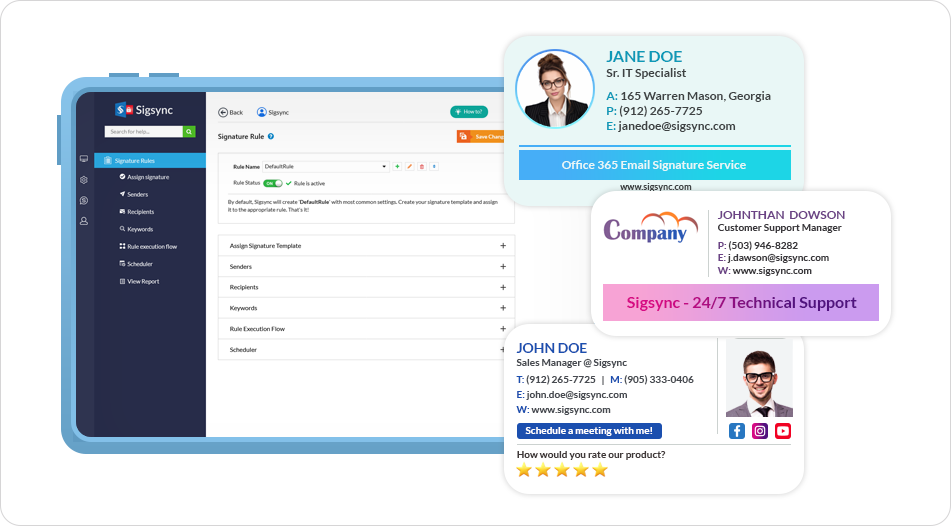Viewport: 951px width, 526px height.
Task: Expand the Keywords section
Action: [x=503, y=308]
